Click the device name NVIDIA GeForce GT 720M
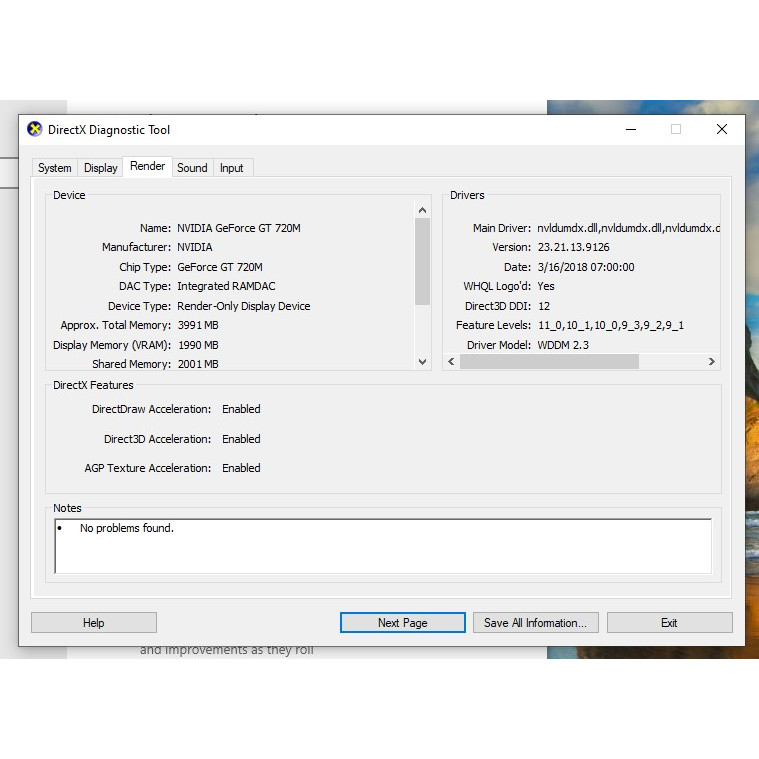 click(239, 228)
